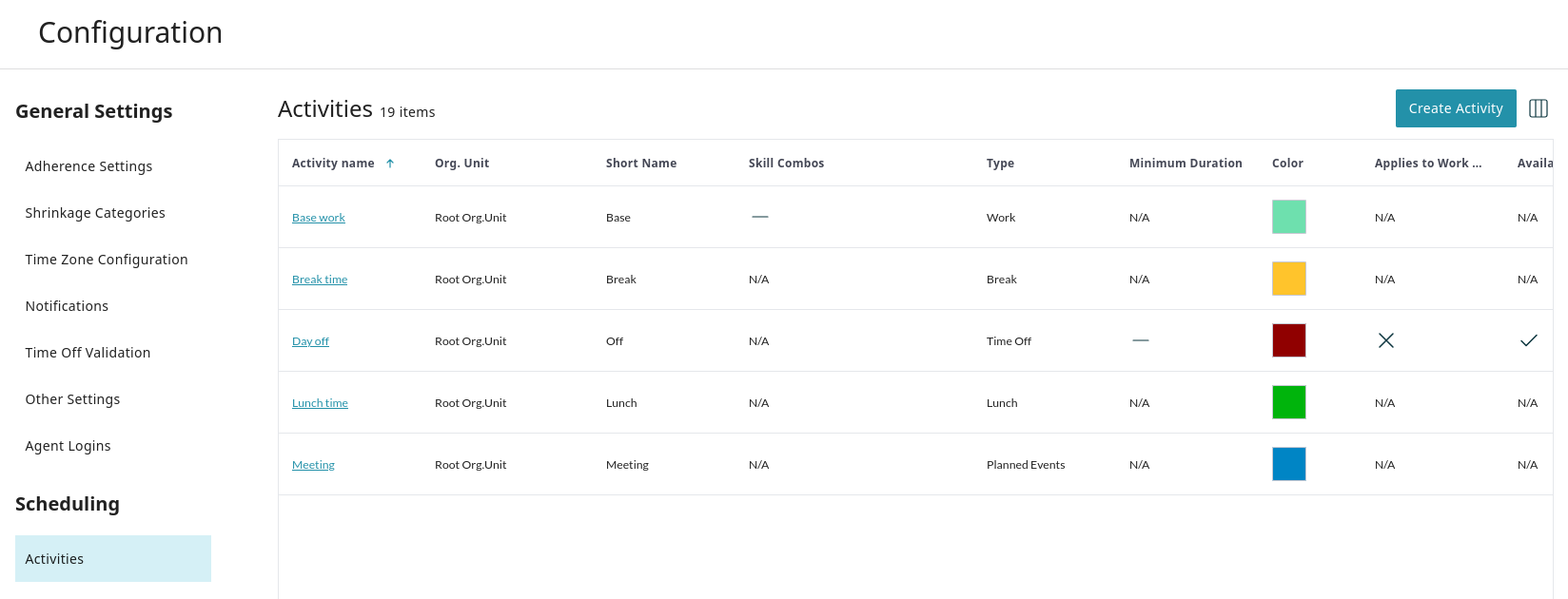Screen dimensions: 1568x599
Task: Select Adherence Settings in sidebar
Action: [88, 166]
